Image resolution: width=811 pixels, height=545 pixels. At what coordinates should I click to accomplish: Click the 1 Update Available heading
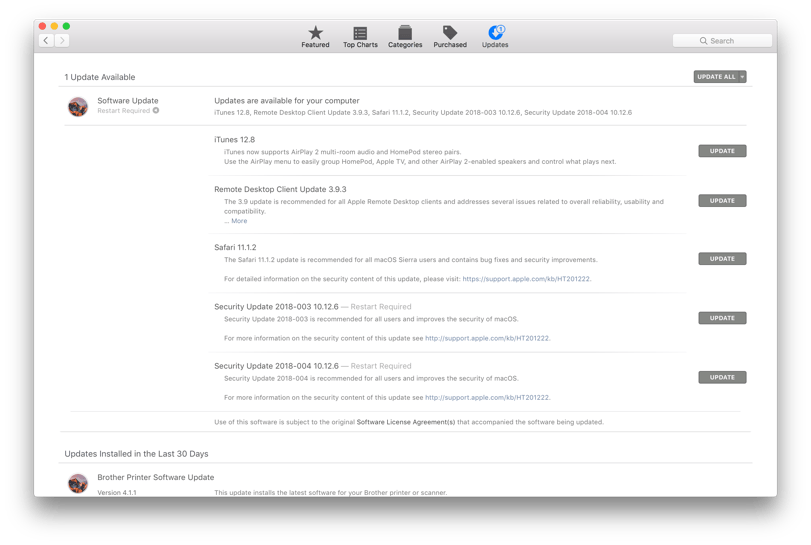click(x=100, y=77)
